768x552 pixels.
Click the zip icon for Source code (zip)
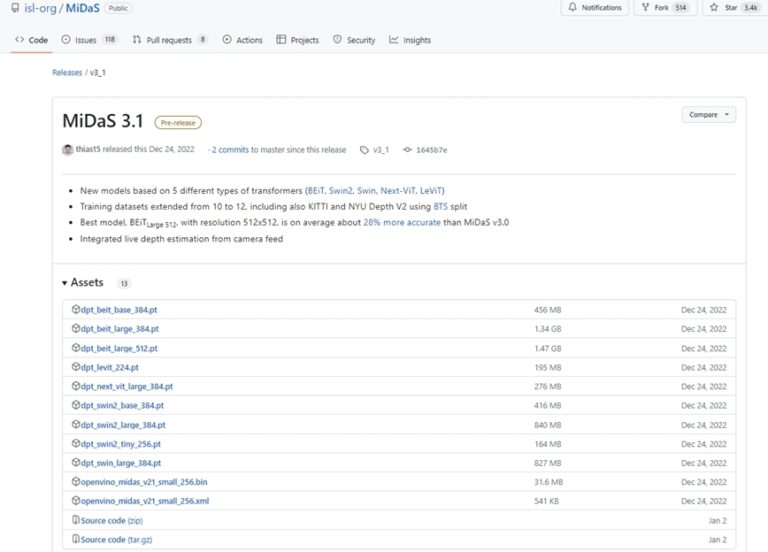pos(76,520)
